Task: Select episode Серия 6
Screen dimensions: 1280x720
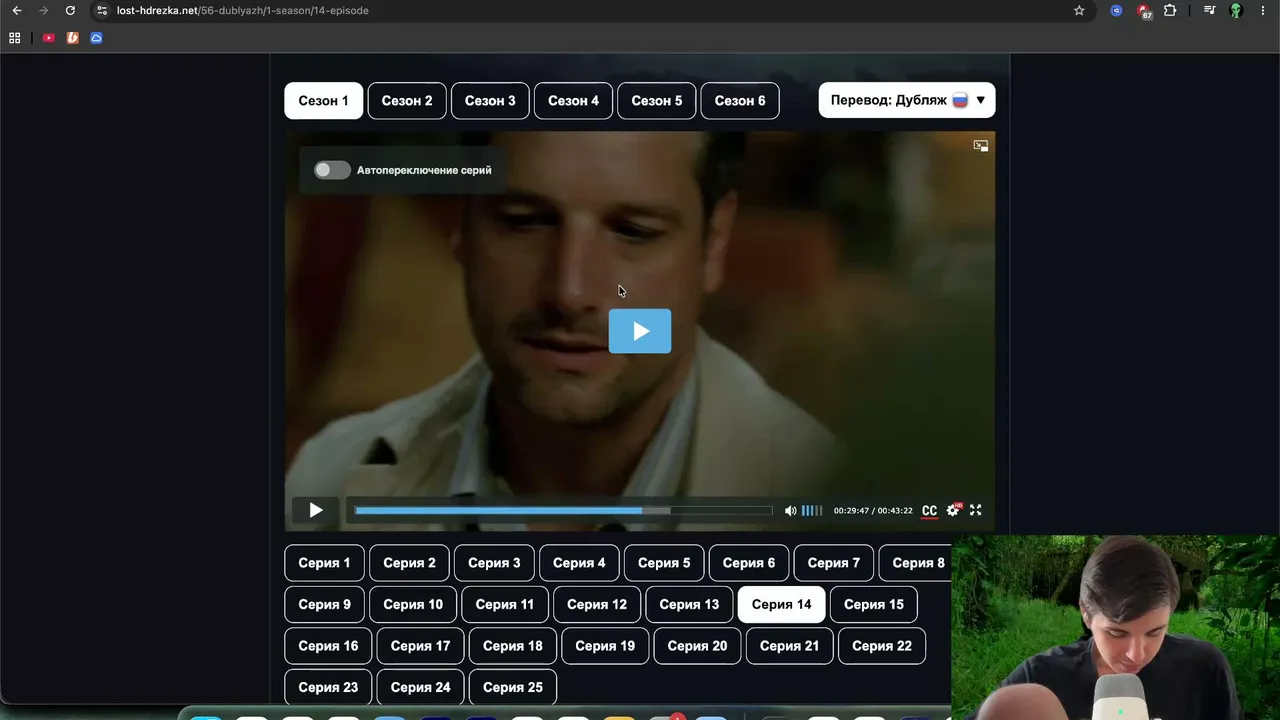Action: (x=749, y=563)
